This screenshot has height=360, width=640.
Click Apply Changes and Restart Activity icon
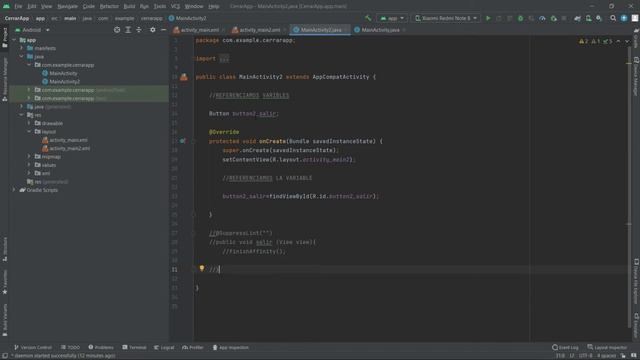499,18
